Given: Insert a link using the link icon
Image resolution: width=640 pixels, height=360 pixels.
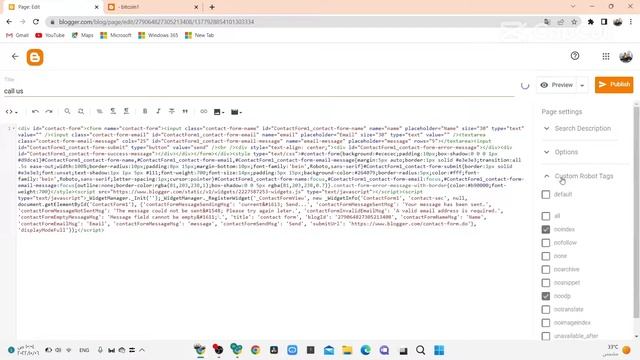Looking at the screenshot, I should point(204,111).
